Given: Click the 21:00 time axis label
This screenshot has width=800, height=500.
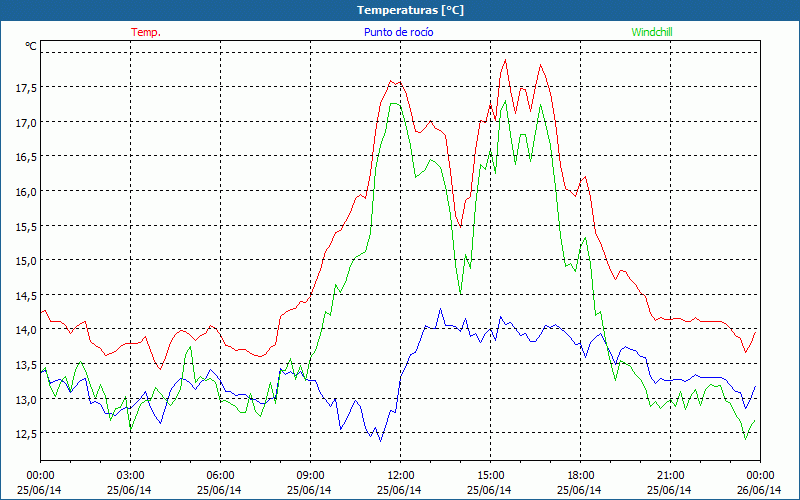Looking at the screenshot, I should coord(670,476).
